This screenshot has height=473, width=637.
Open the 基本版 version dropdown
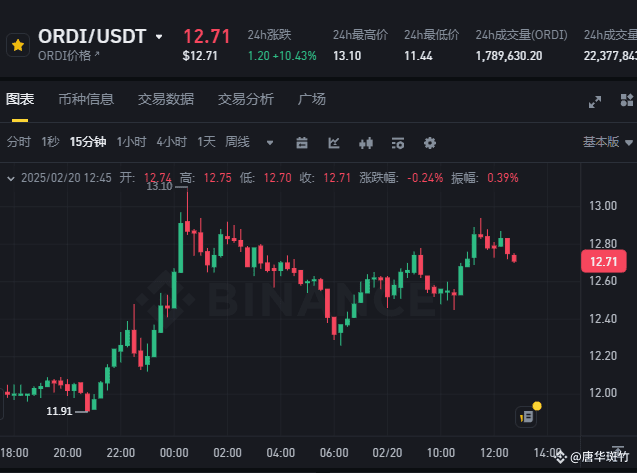tap(607, 142)
